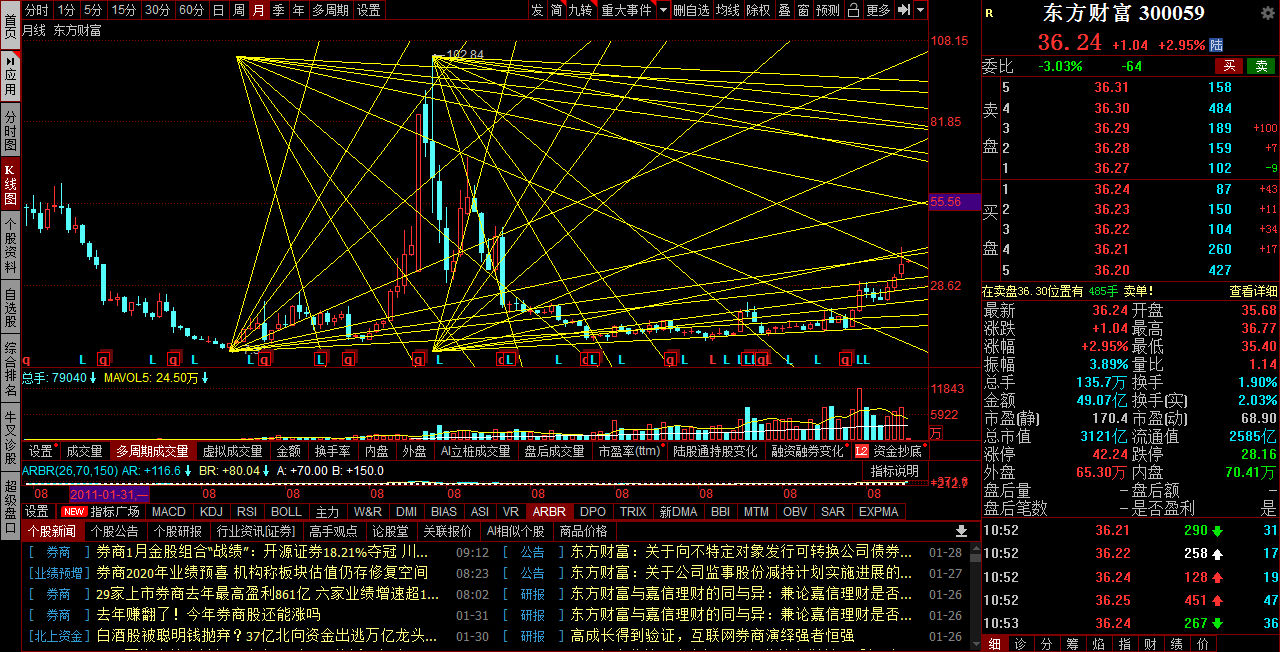Click 查看详细 link
The image size is (1280, 652).
pyautogui.click(x=1253, y=291)
